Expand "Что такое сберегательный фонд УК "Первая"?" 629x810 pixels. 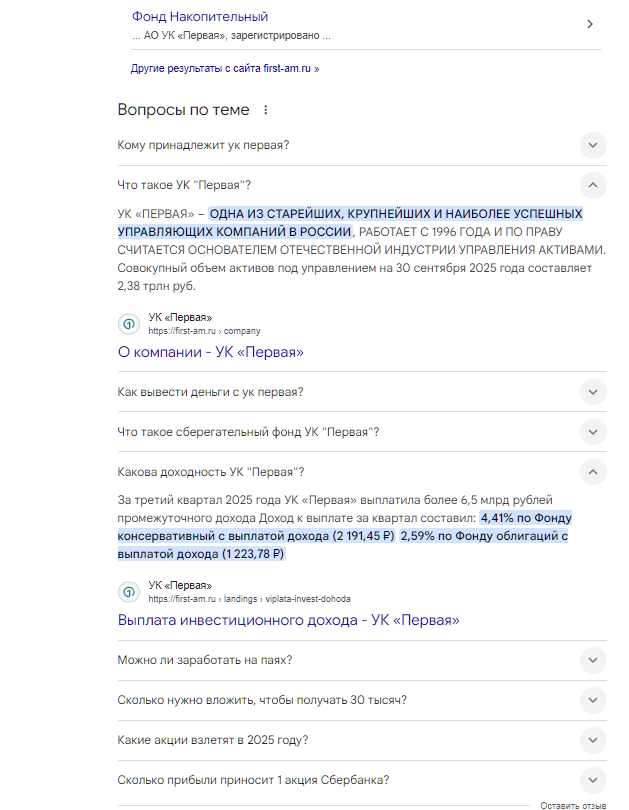pos(593,432)
